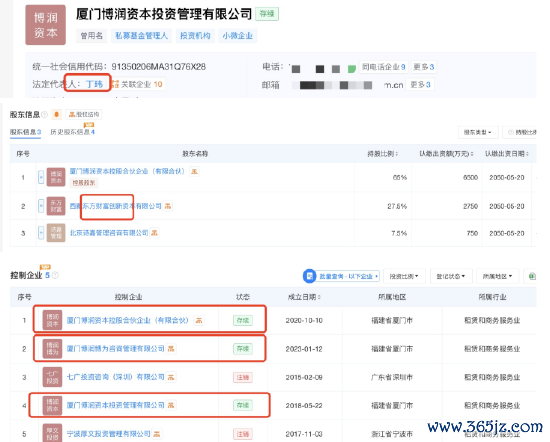Select the 小微企业 tag

tap(237, 36)
